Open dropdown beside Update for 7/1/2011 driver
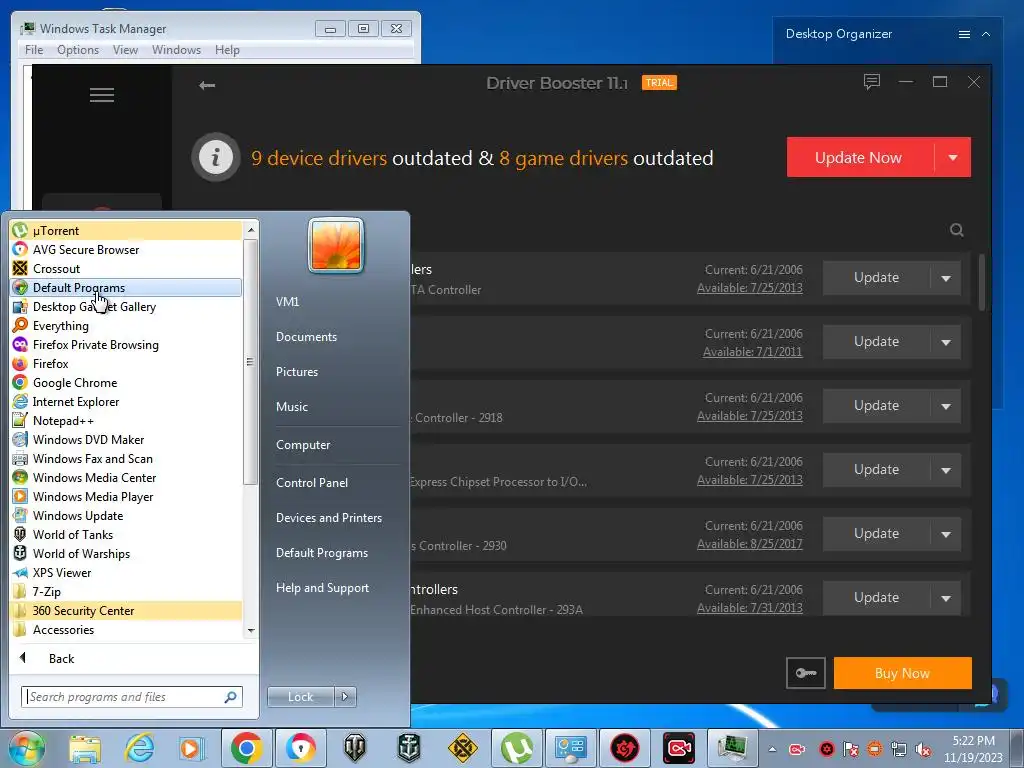 click(x=946, y=342)
